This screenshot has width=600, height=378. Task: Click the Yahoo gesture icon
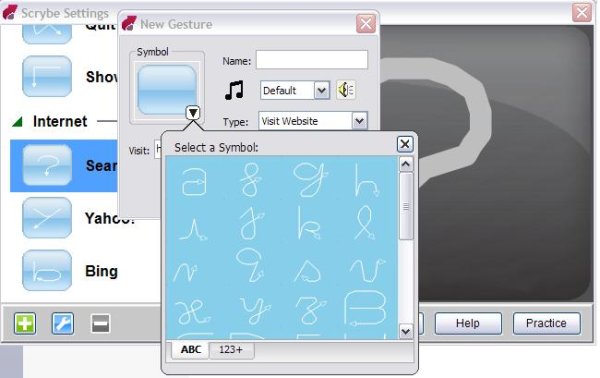point(47,218)
